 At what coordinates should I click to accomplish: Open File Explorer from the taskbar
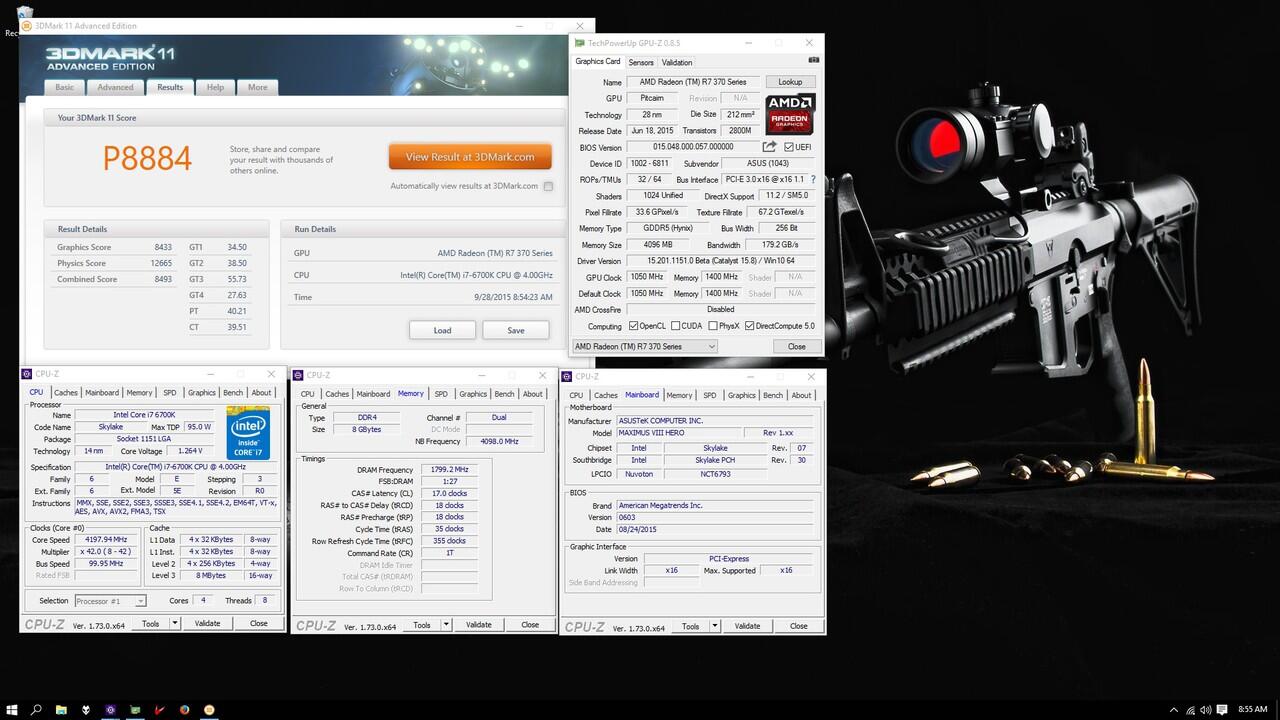pyautogui.click(x=61, y=710)
